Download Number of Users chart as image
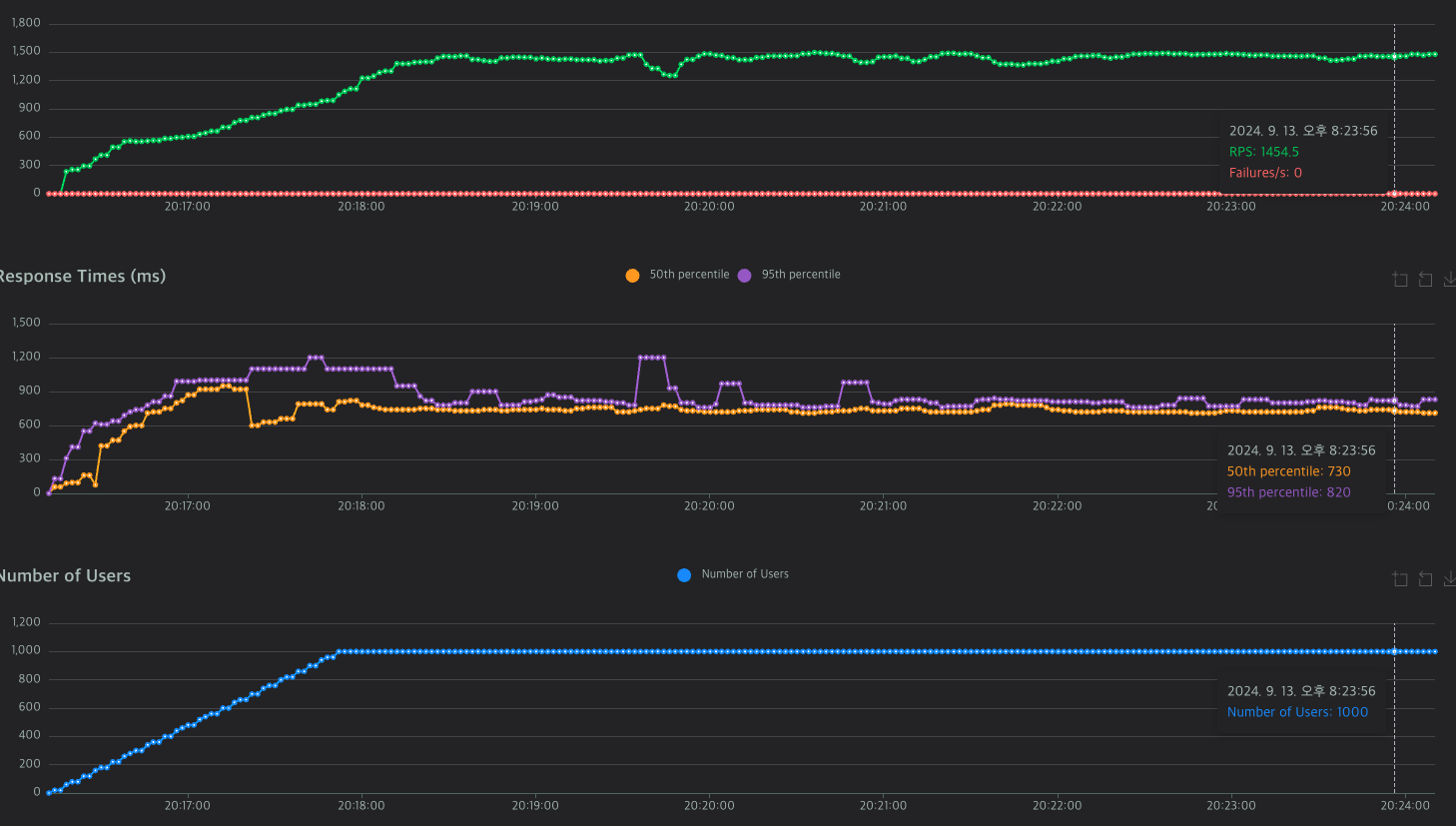 (x=1449, y=579)
